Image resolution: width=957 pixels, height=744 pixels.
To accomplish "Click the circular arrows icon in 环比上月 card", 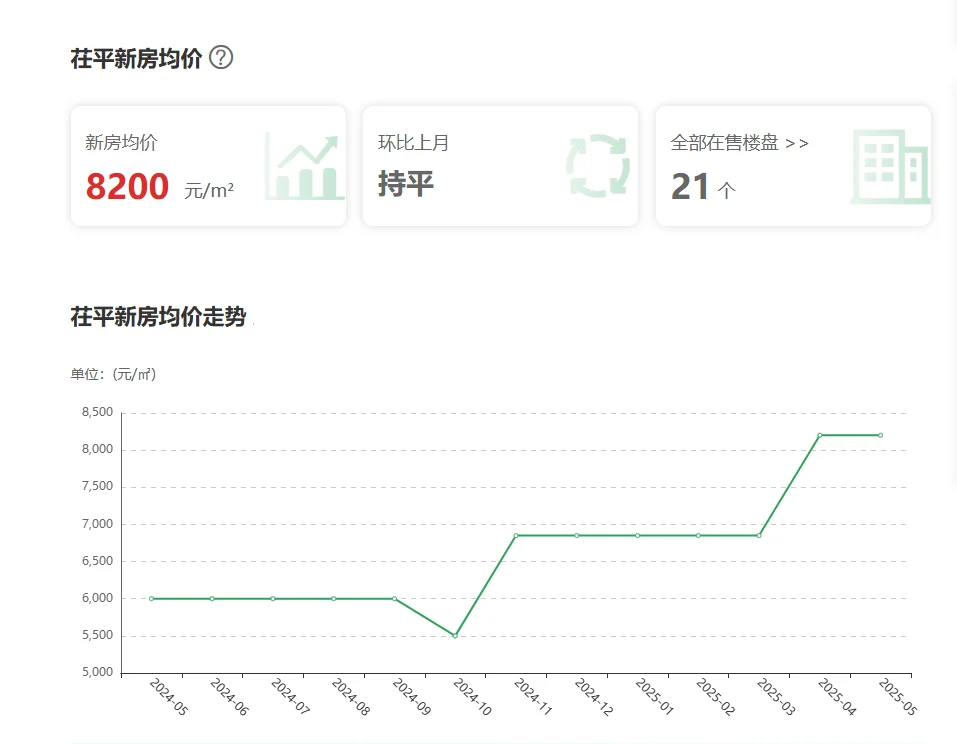I will (598, 166).
